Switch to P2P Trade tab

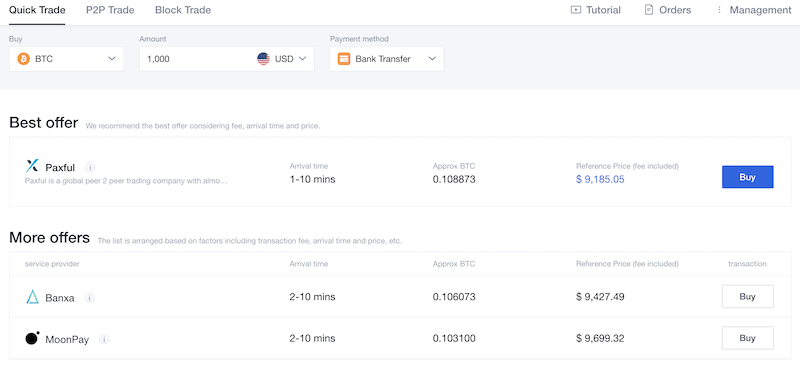(110, 10)
